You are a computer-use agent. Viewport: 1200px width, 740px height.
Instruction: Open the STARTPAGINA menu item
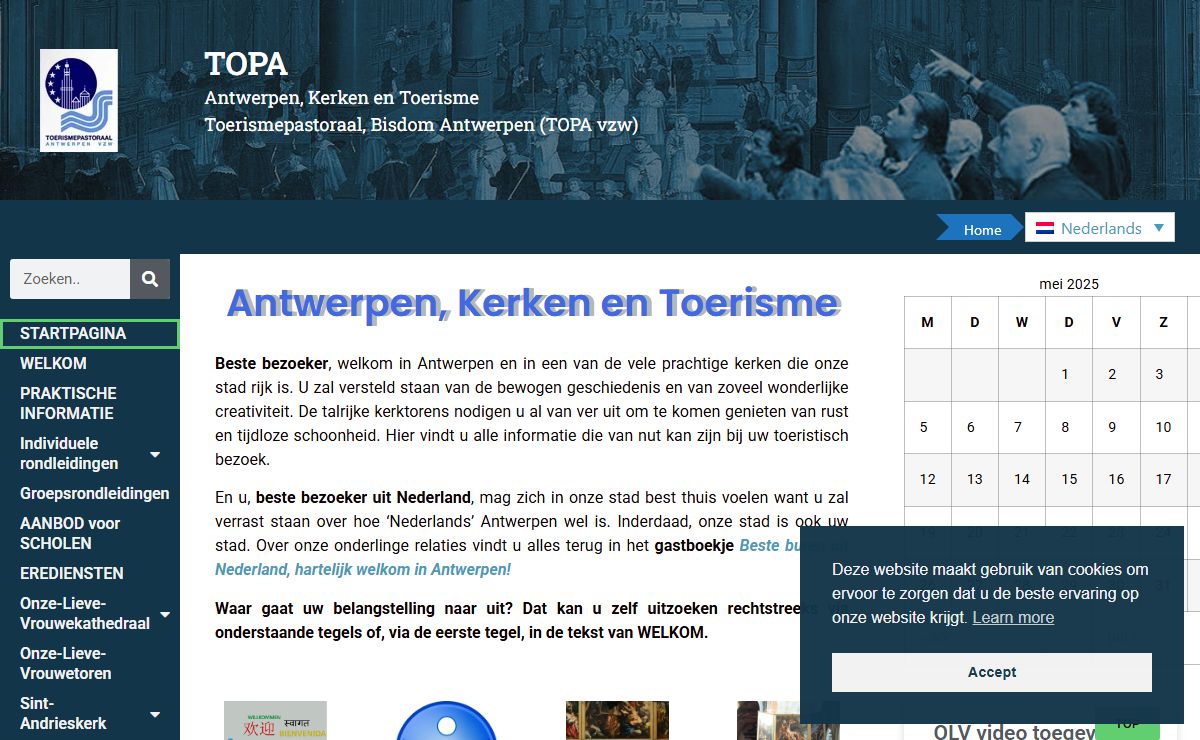click(x=90, y=334)
